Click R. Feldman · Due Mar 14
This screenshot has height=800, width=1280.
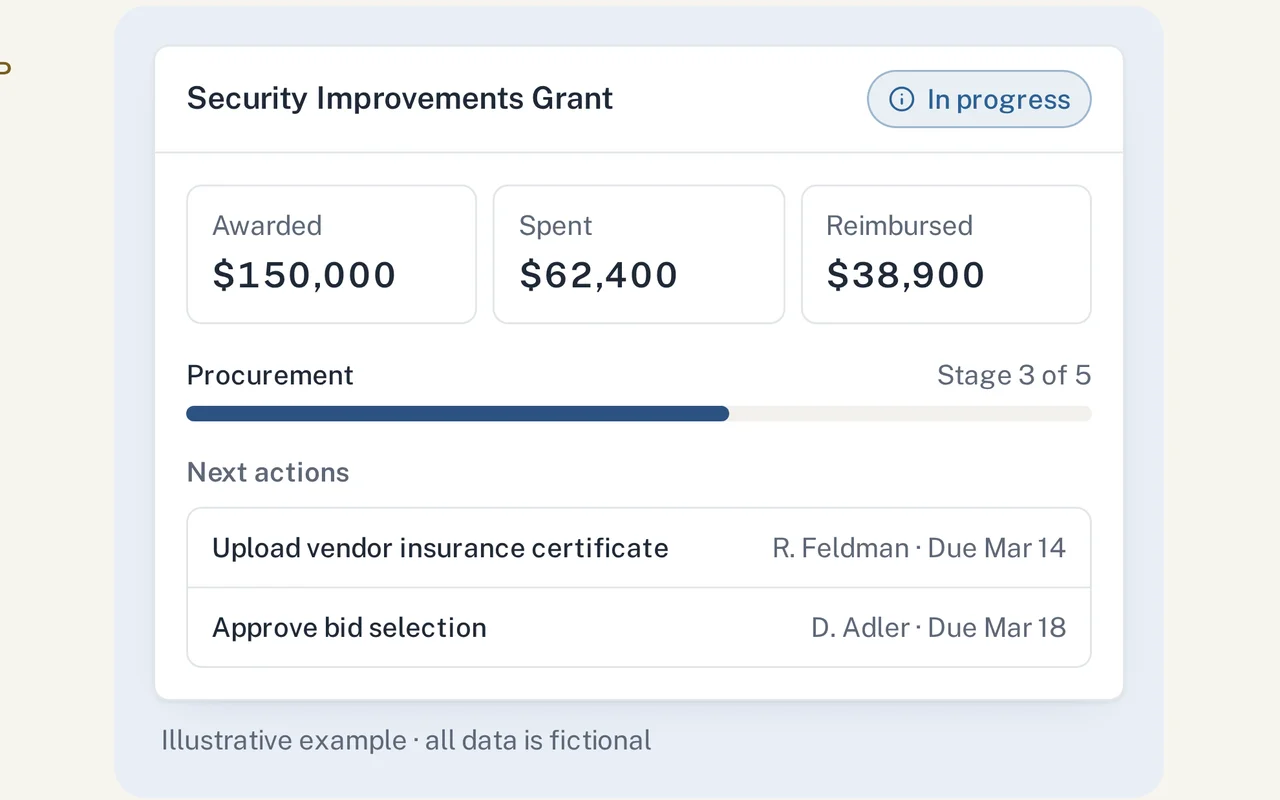(x=919, y=548)
